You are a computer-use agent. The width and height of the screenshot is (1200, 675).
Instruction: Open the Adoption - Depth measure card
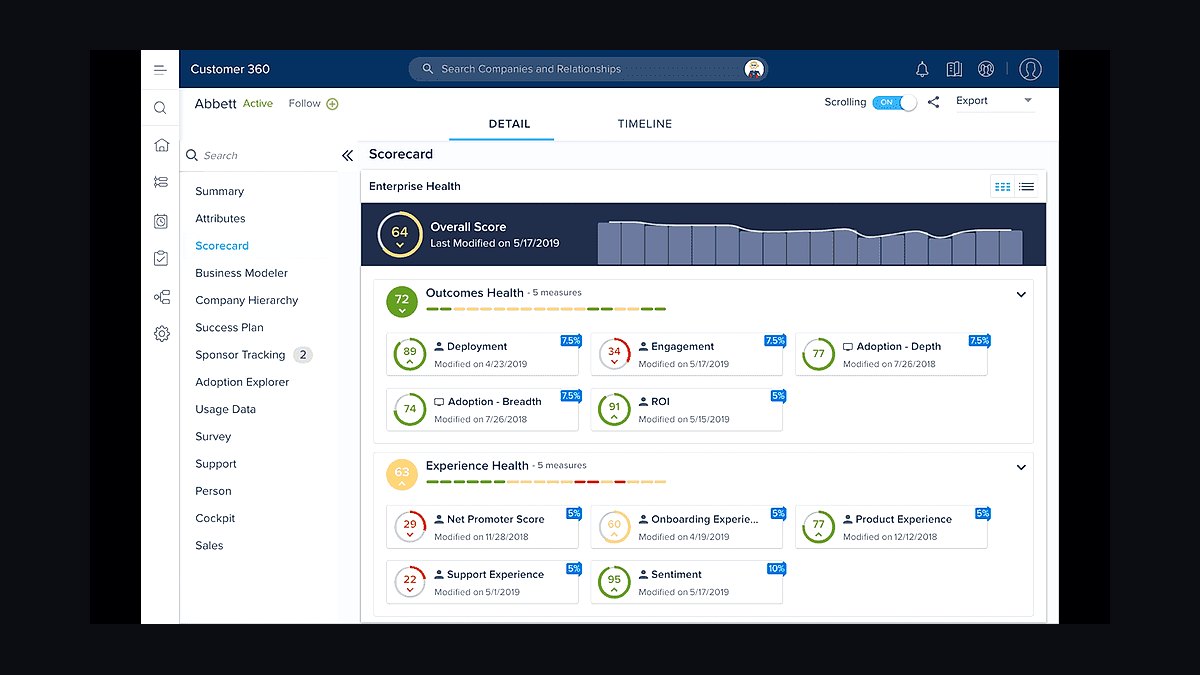click(x=891, y=354)
